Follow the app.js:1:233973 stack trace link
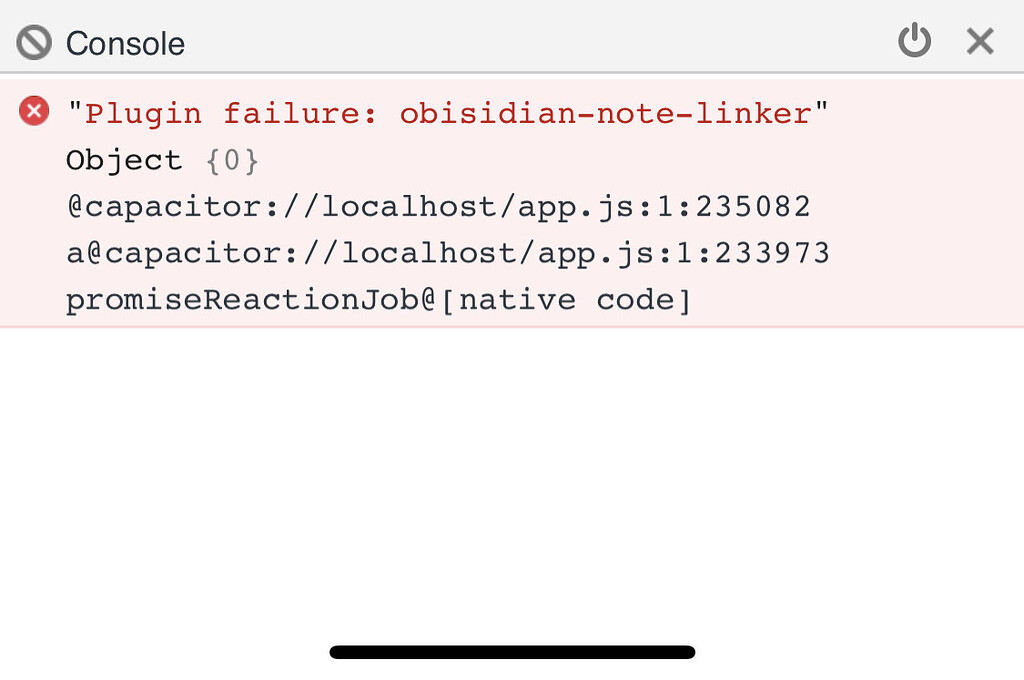 pyautogui.click(x=448, y=253)
